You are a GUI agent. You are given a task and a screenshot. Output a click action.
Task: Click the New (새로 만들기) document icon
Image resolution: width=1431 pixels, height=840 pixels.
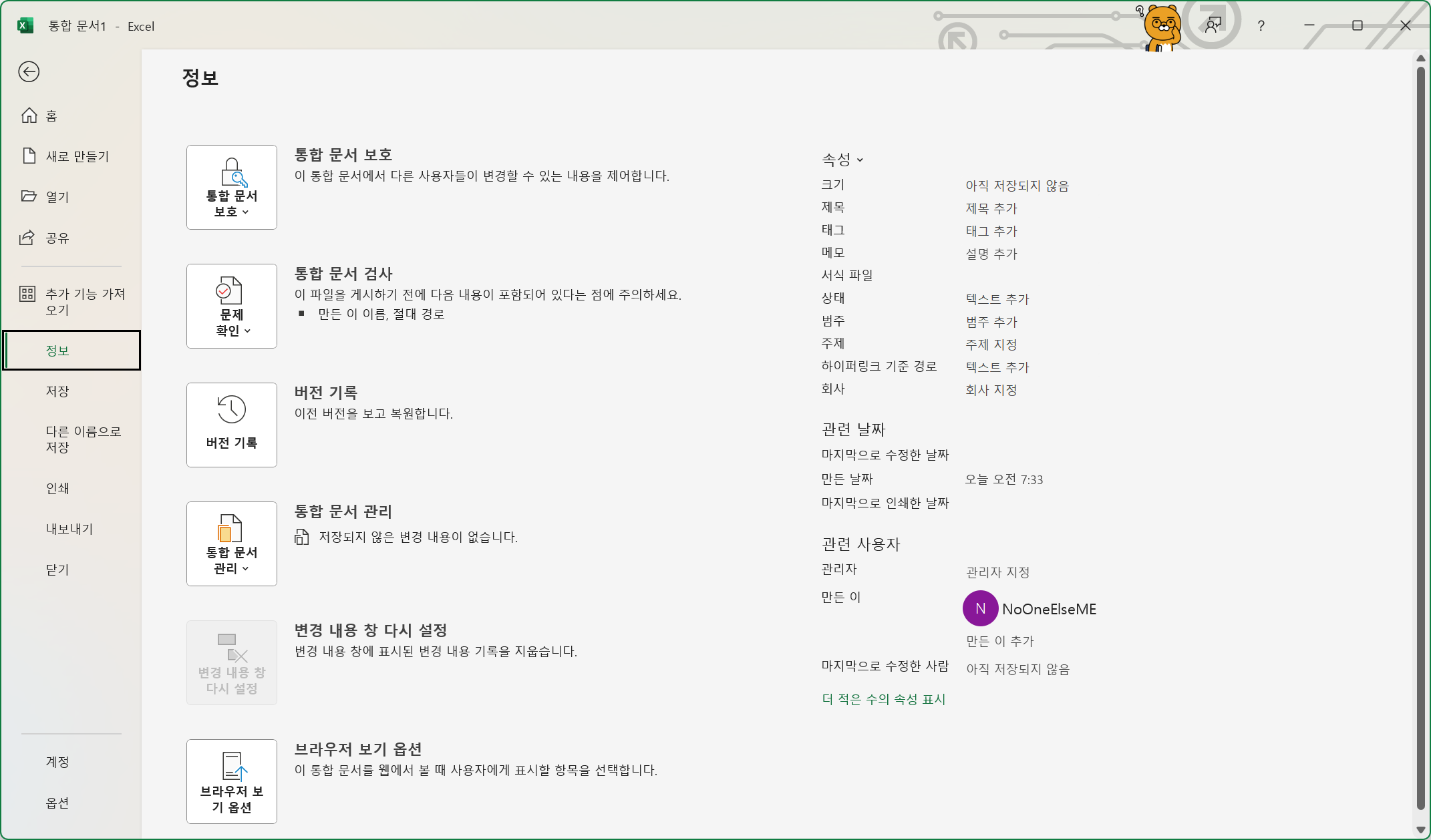pyautogui.click(x=29, y=156)
